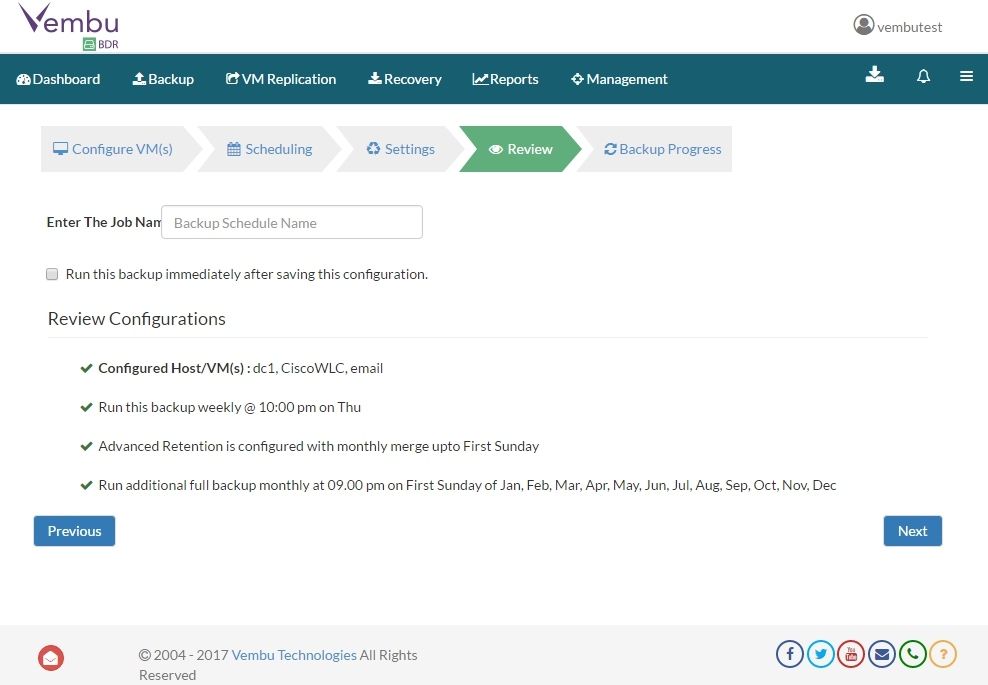Click the 'Enter The Job Name' label
The height and width of the screenshot is (685, 988).
(x=104, y=222)
